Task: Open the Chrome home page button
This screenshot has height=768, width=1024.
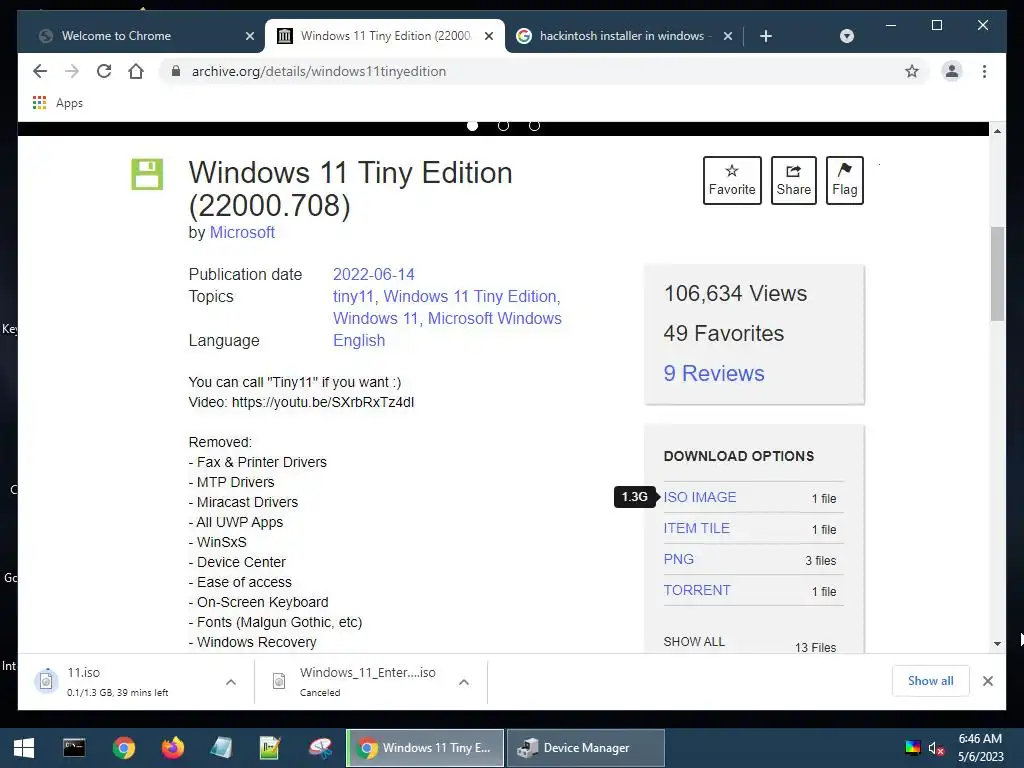Action: pyautogui.click(x=136, y=71)
